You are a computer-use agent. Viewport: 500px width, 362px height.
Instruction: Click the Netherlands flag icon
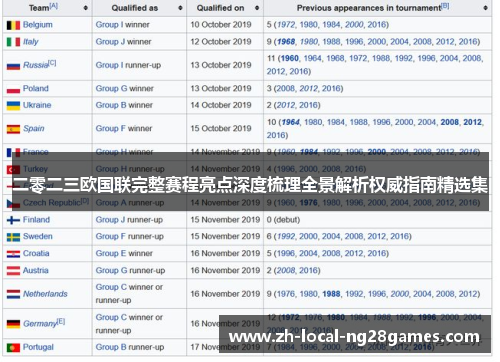[13, 294]
